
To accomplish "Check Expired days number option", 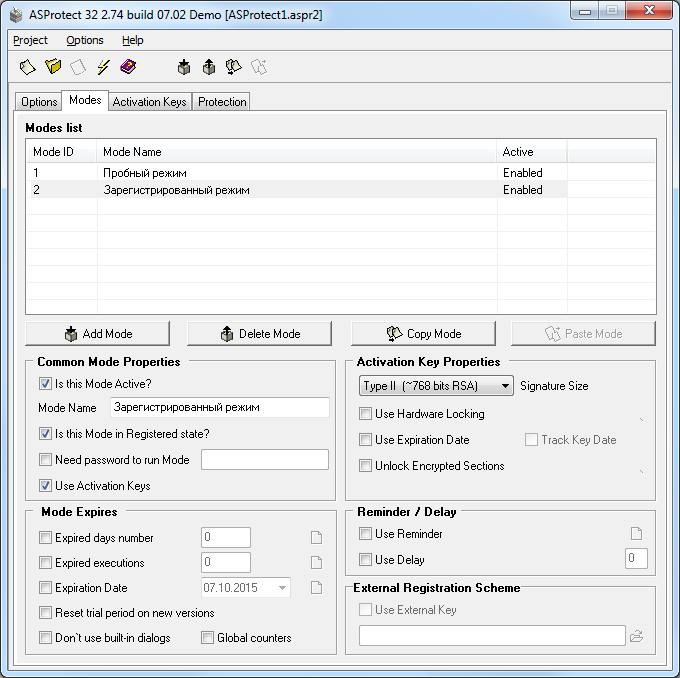I will 45,537.
